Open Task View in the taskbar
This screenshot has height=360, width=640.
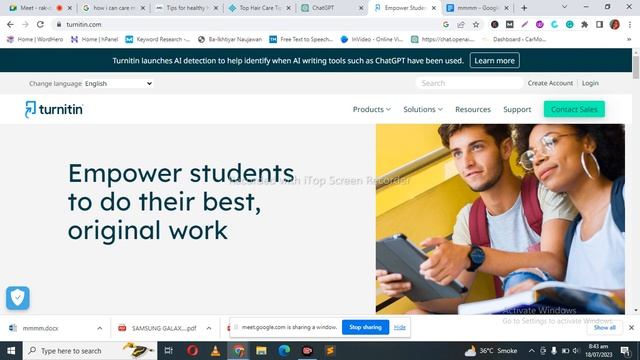168,351
